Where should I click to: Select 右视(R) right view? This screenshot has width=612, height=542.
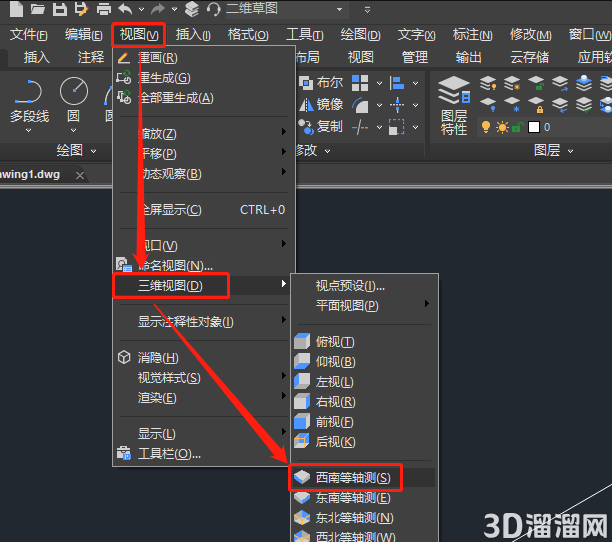tap(364, 402)
